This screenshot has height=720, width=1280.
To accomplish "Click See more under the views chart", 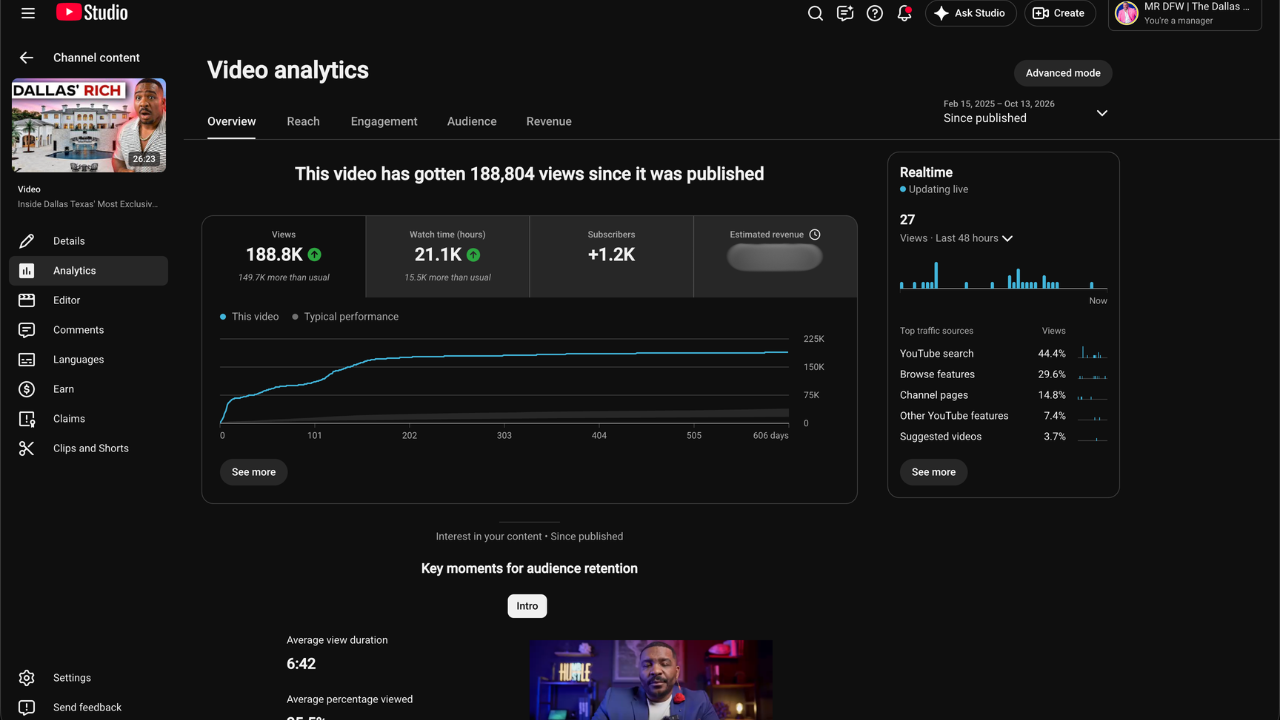I will (254, 472).
